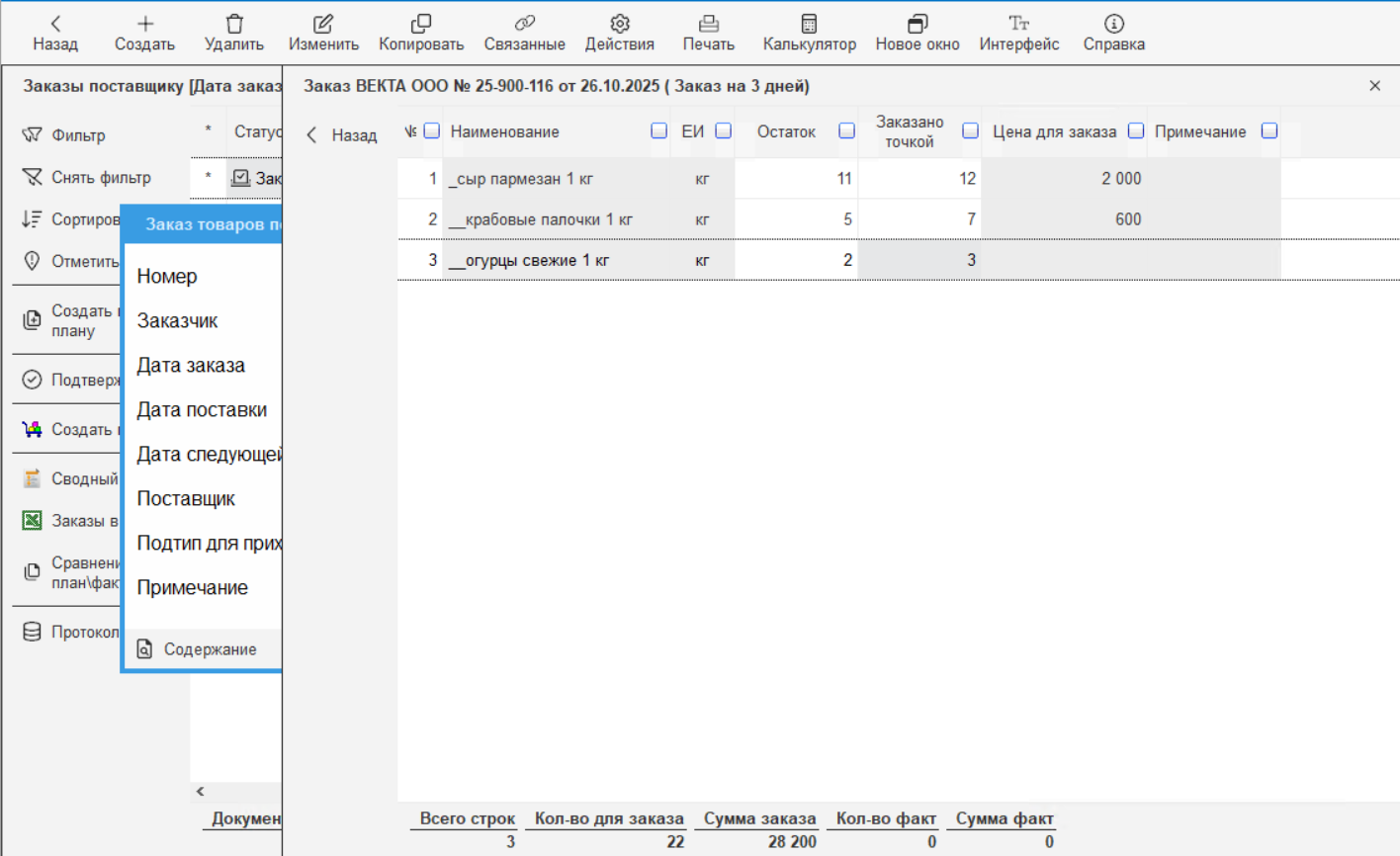Toggle checkbox next to Остаток column
This screenshot has width=1400, height=856.
[x=846, y=131]
